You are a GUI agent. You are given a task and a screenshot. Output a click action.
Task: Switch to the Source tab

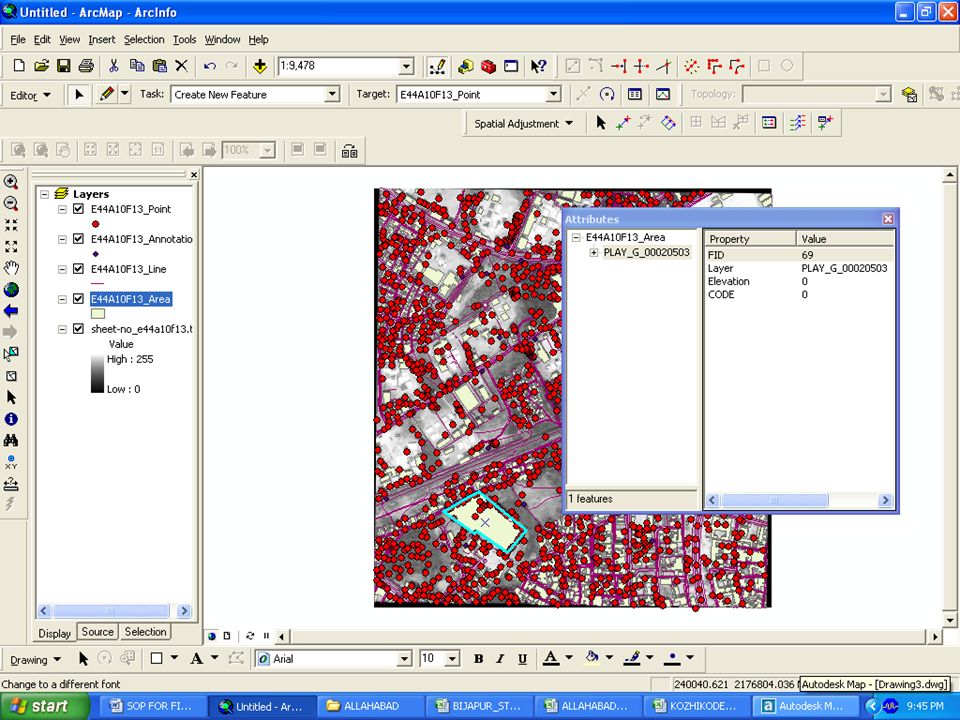97,632
